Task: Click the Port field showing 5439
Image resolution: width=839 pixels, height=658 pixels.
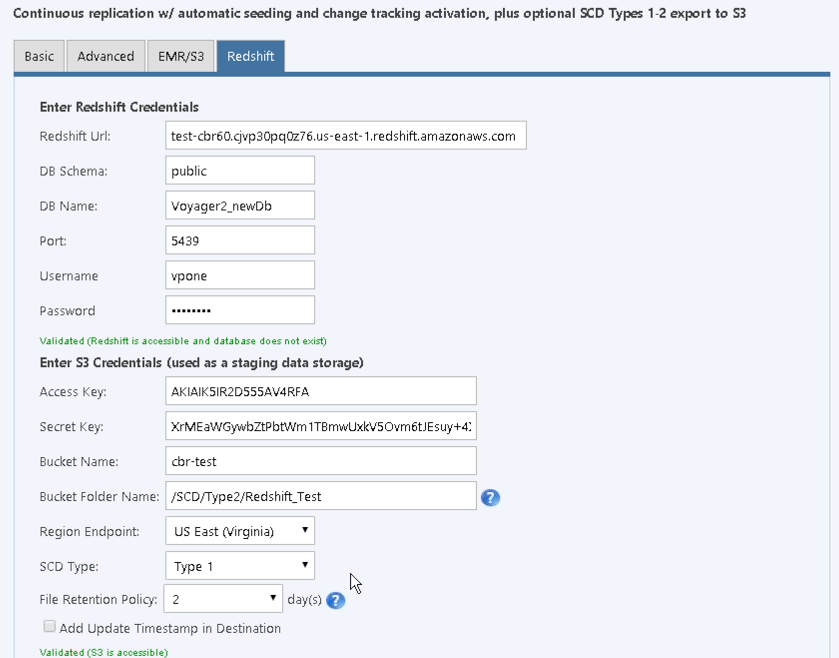Action: 239,240
